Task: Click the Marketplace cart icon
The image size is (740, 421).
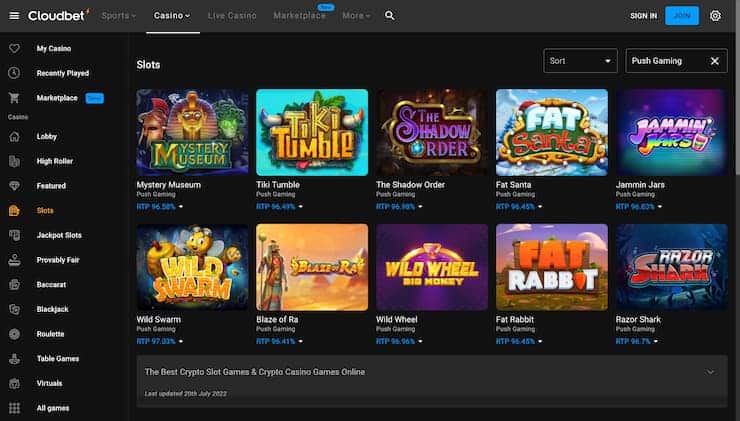Action: point(15,98)
